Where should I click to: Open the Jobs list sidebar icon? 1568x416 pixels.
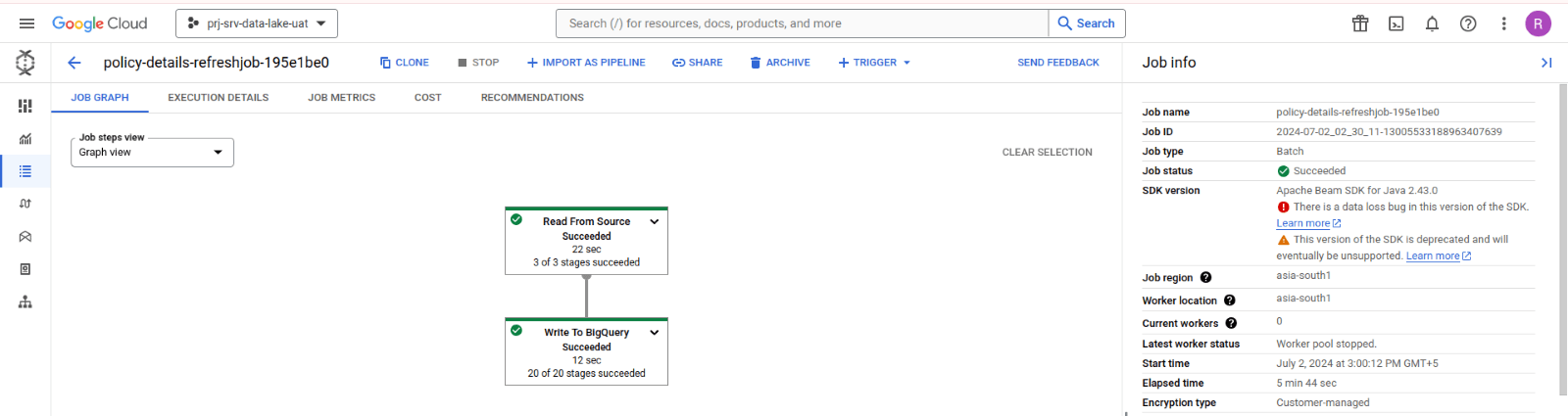(x=25, y=171)
